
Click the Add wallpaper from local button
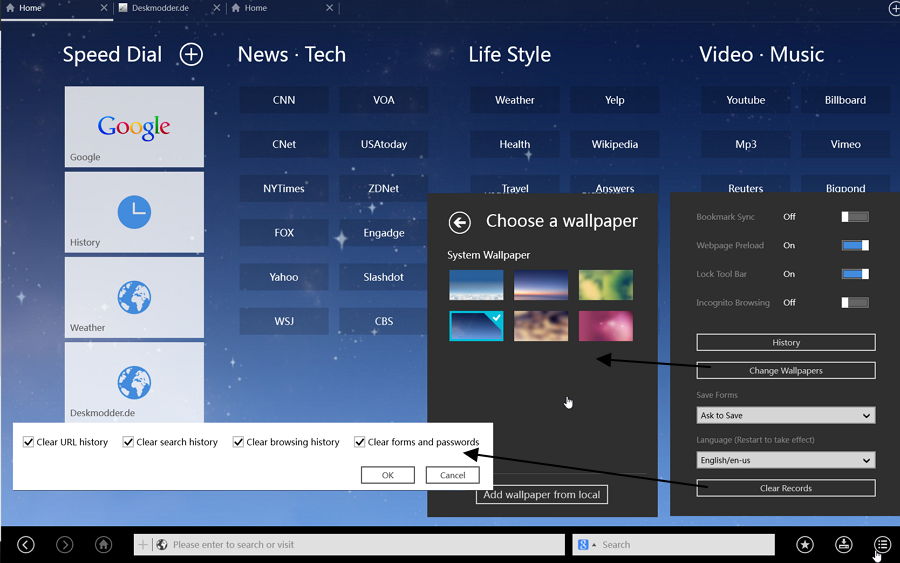541,495
